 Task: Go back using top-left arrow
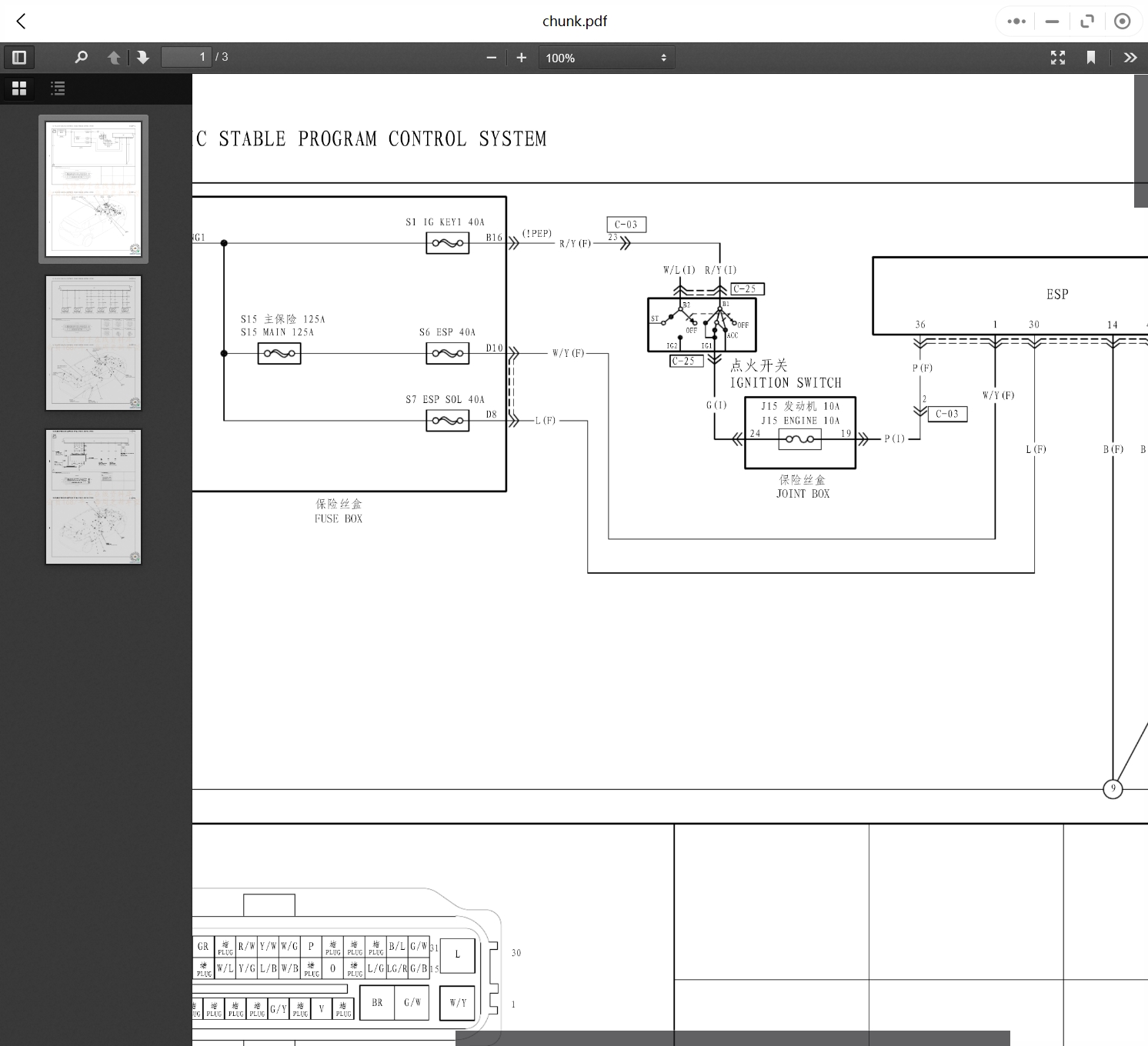[x=22, y=22]
